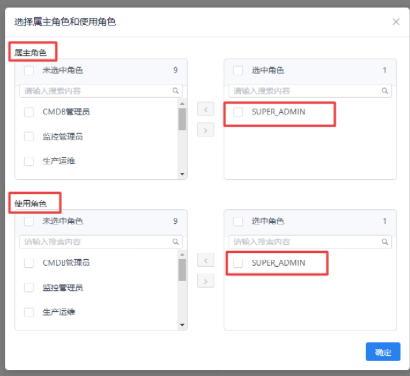Click search icon in 使用角色 selected search box
The height and width of the screenshot is (376, 410).
click(385, 242)
